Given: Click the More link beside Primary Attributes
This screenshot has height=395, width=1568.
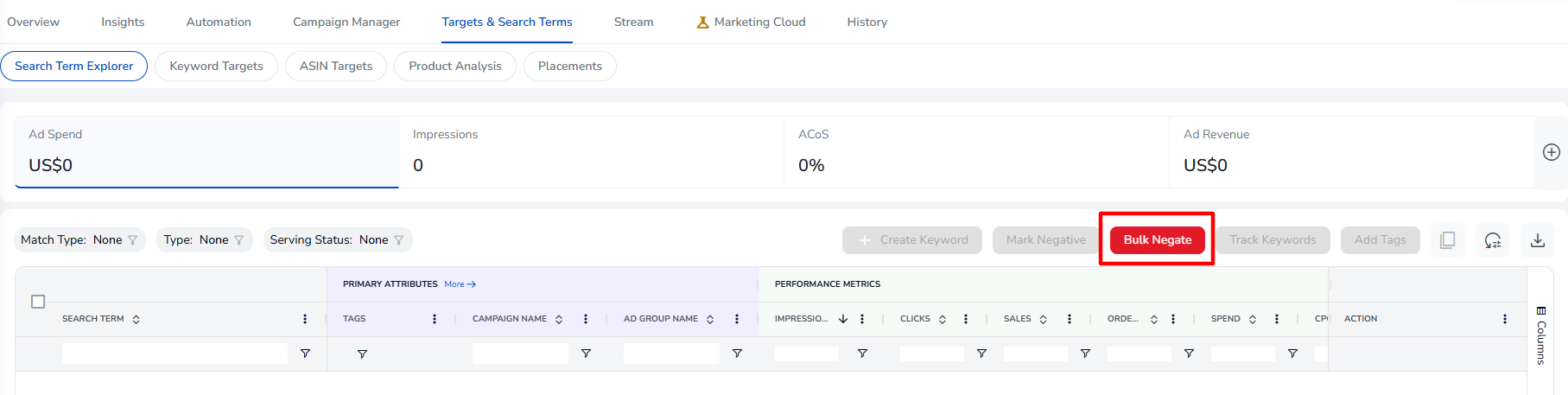Looking at the screenshot, I should pos(460,284).
